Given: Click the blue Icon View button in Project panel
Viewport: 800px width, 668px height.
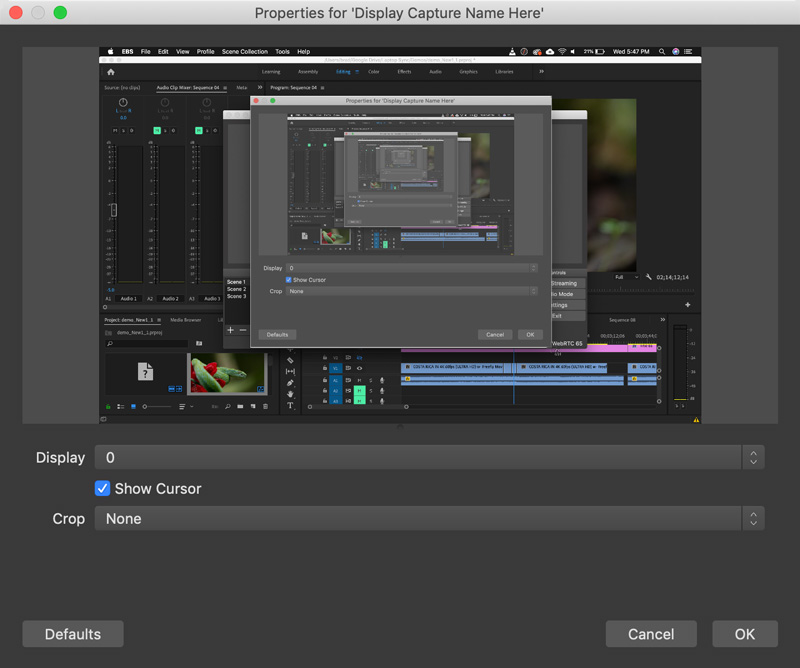Looking at the screenshot, I should [x=133, y=407].
